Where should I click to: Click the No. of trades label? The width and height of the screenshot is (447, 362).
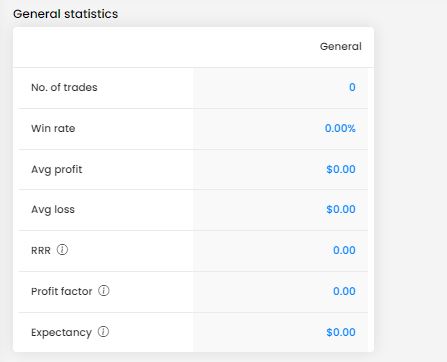point(64,87)
